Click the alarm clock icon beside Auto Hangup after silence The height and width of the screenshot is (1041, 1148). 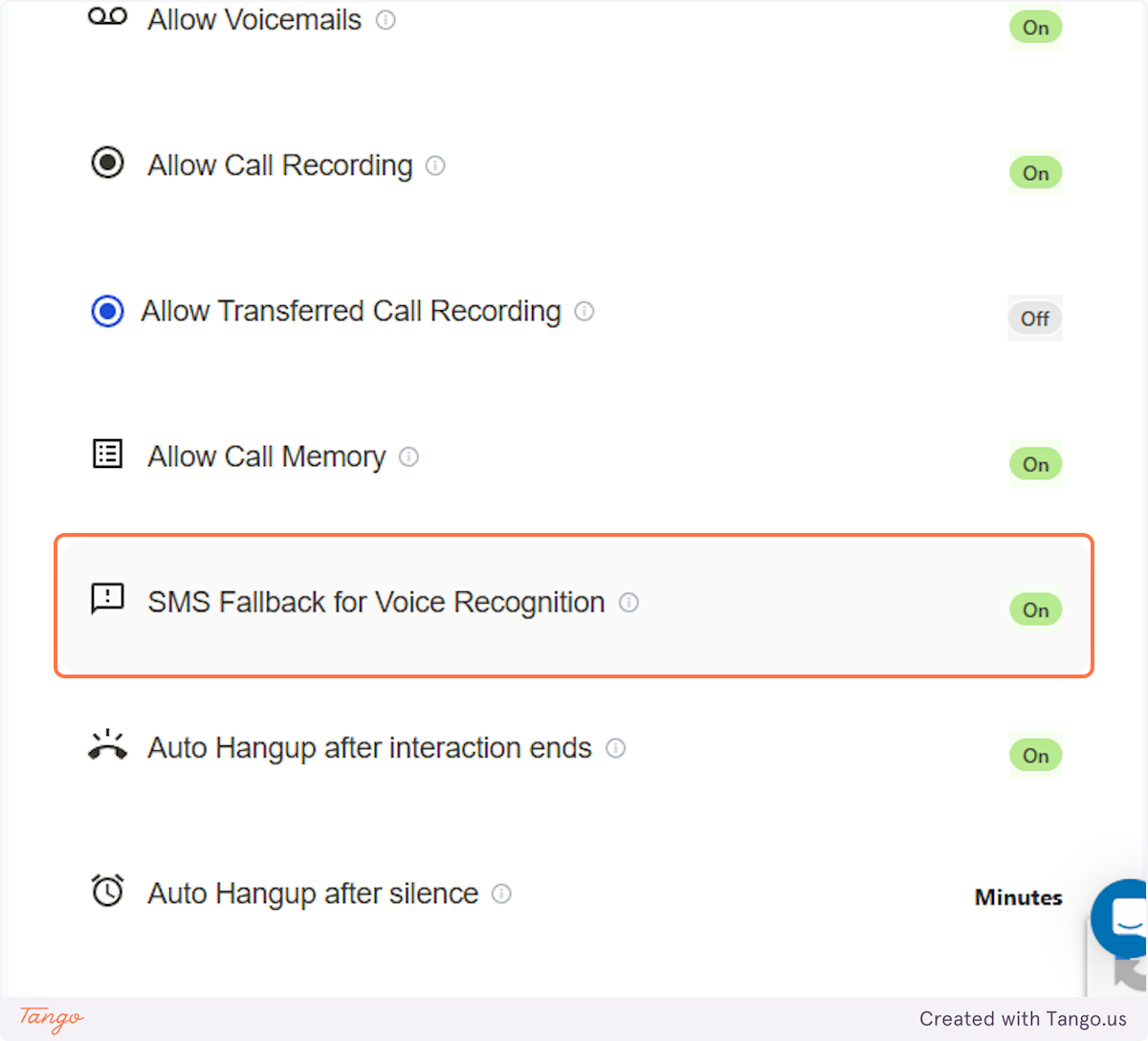point(108,891)
